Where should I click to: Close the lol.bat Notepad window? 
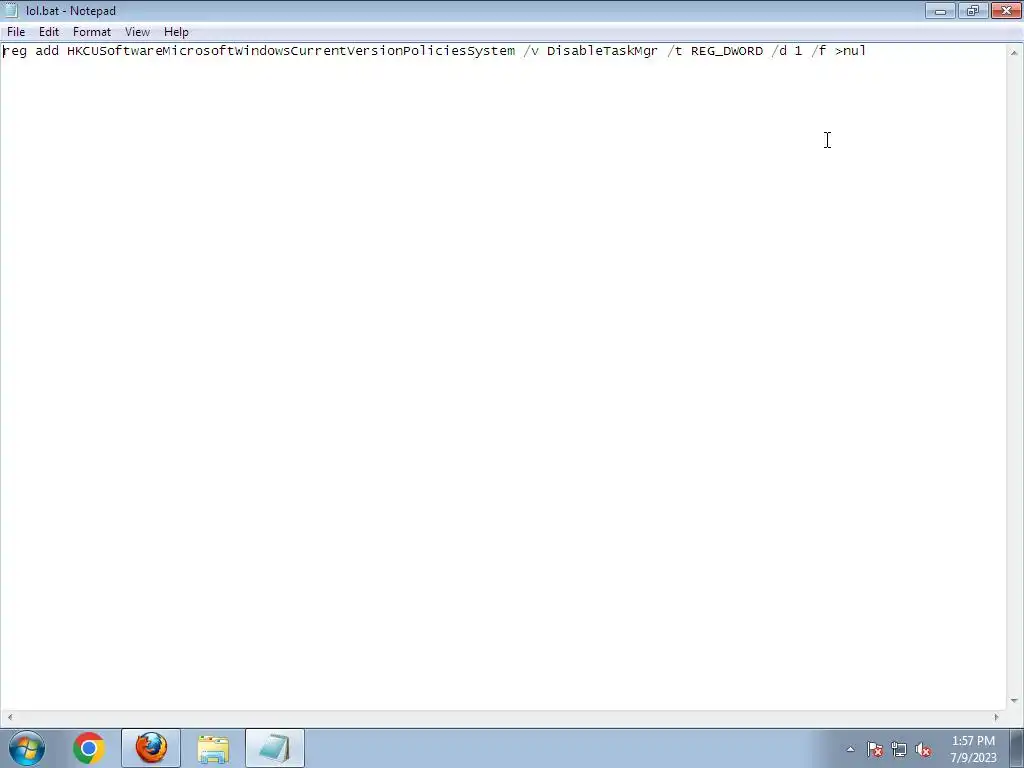(x=1006, y=10)
